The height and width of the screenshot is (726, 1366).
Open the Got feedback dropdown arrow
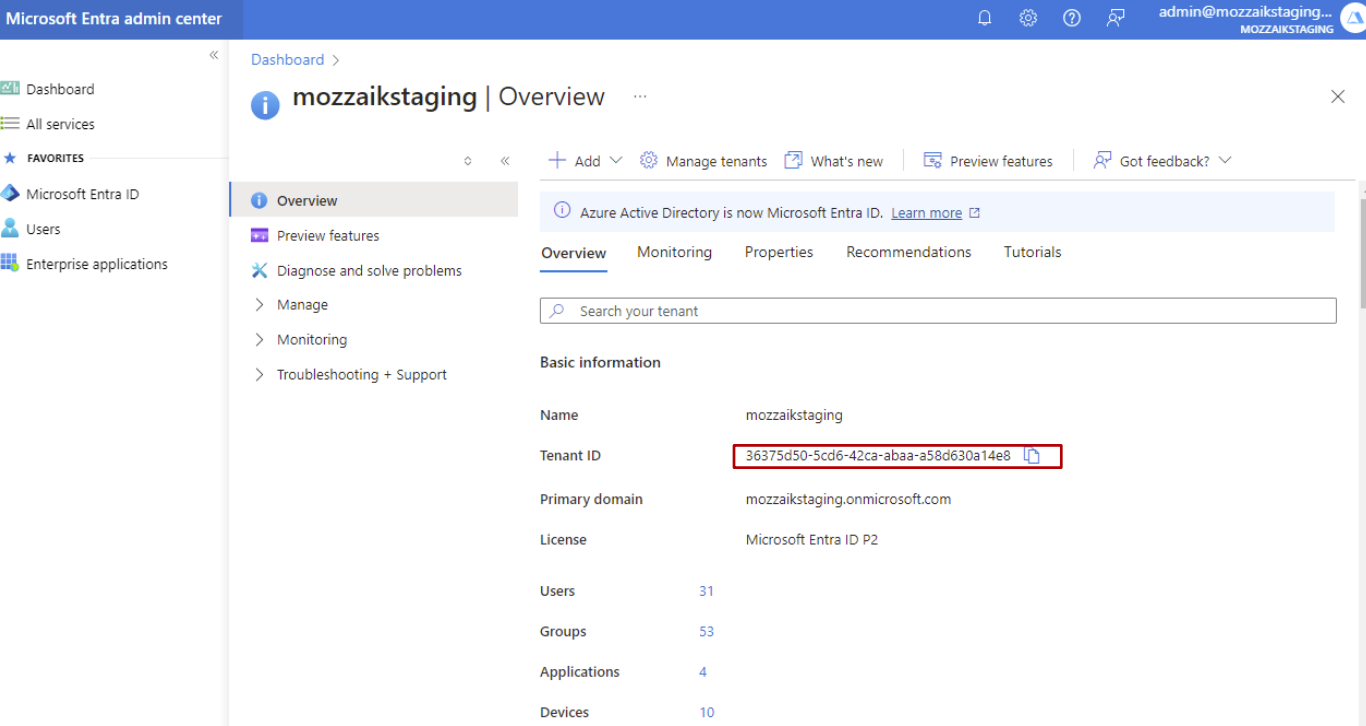1225,160
